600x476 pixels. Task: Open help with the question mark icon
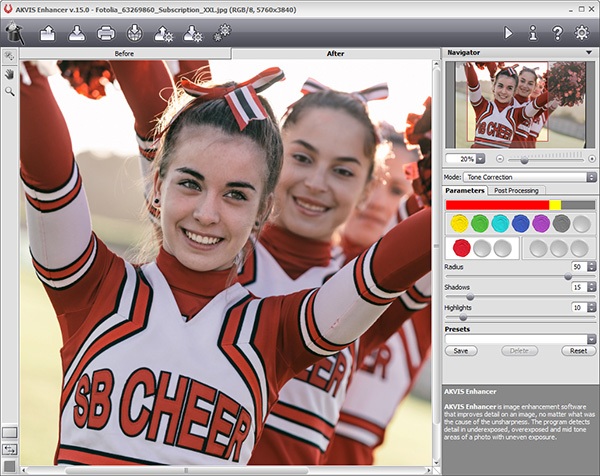[x=557, y=33]
